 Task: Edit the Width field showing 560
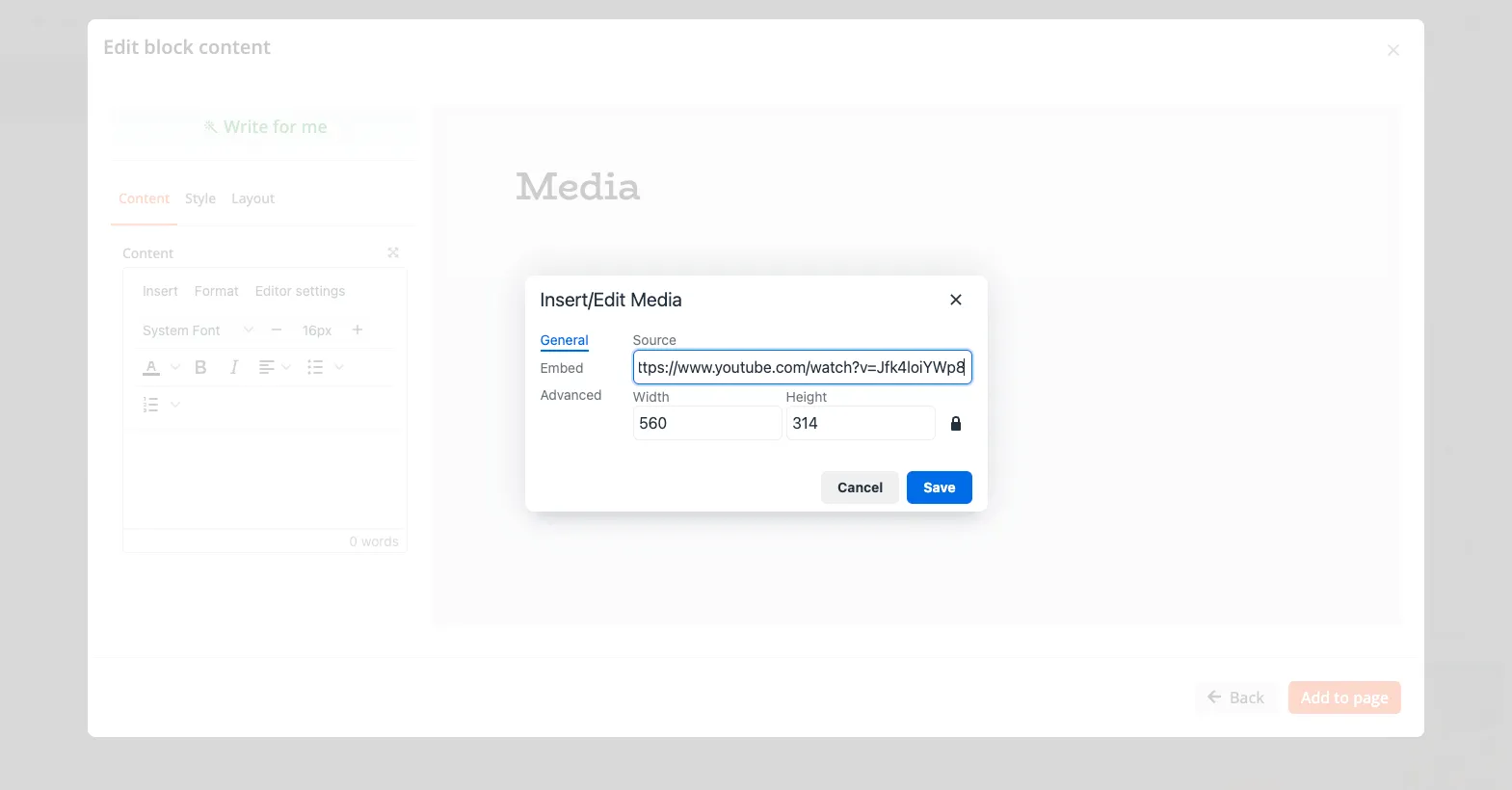706,423
